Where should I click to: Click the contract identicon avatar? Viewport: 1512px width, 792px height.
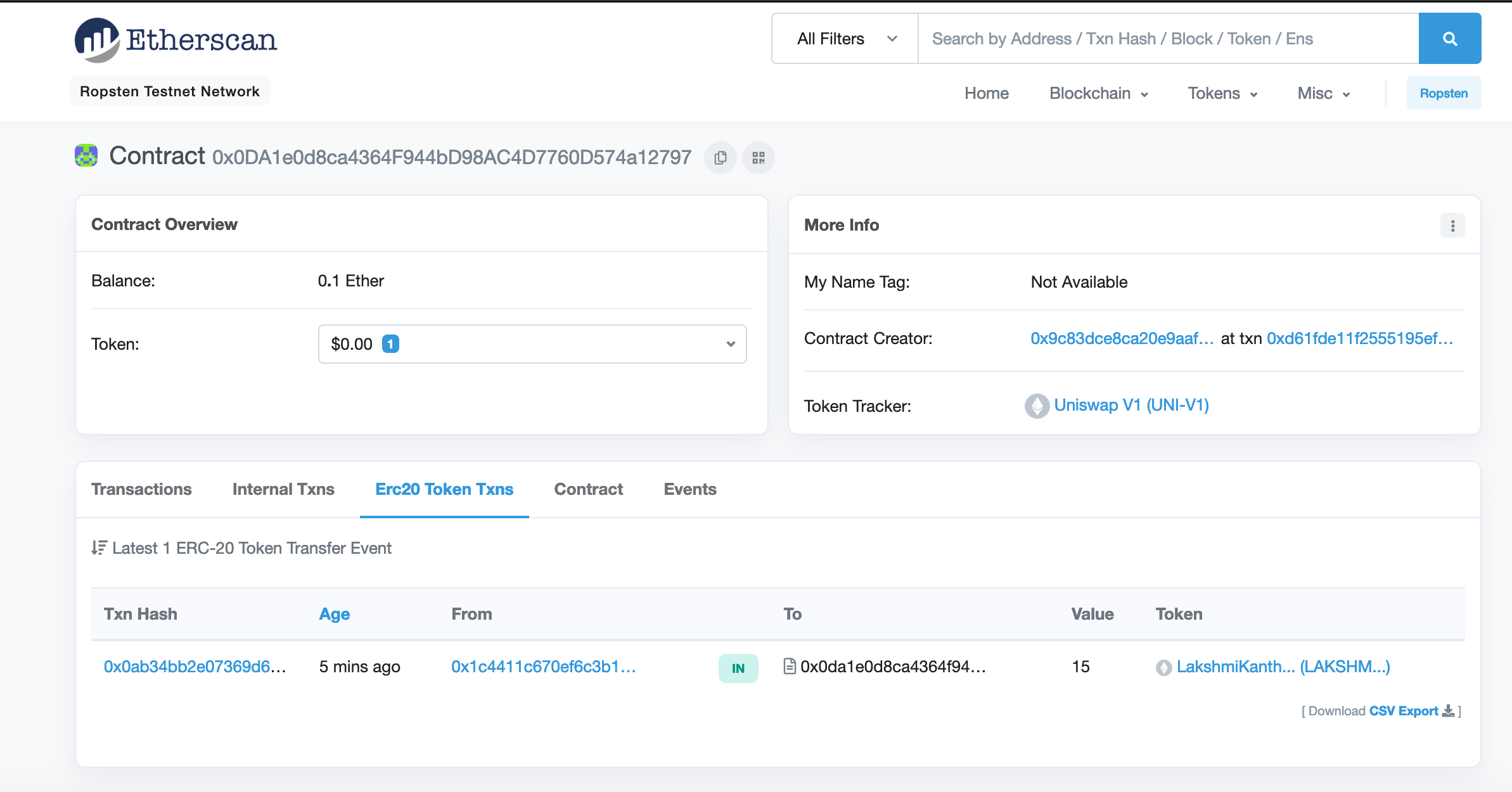point(86,156)
